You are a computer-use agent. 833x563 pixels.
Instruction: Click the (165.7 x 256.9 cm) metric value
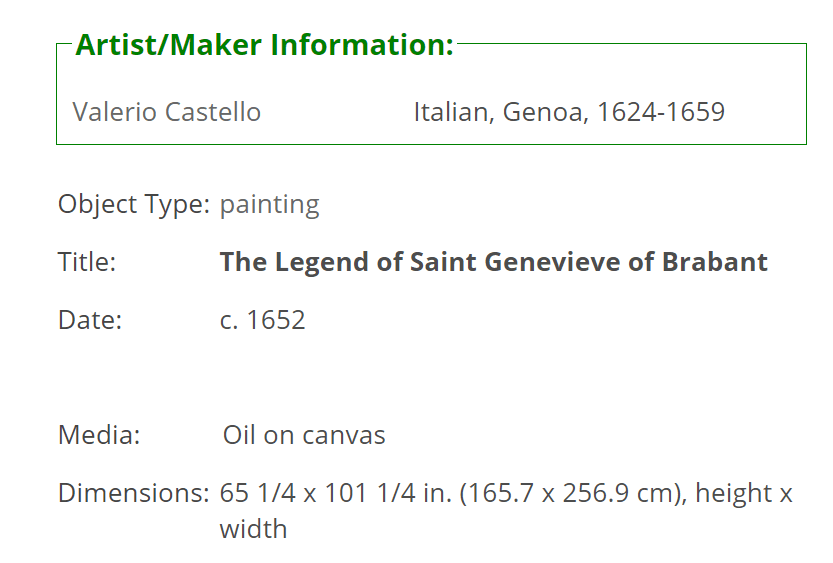point(571,493)
